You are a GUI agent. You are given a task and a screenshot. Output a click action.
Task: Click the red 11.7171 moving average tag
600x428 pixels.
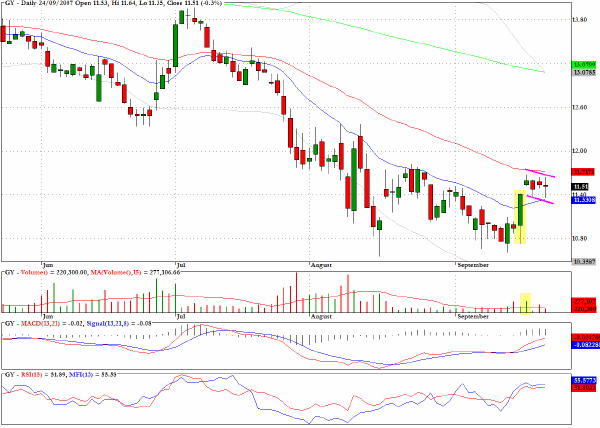(x=583, y=172)
